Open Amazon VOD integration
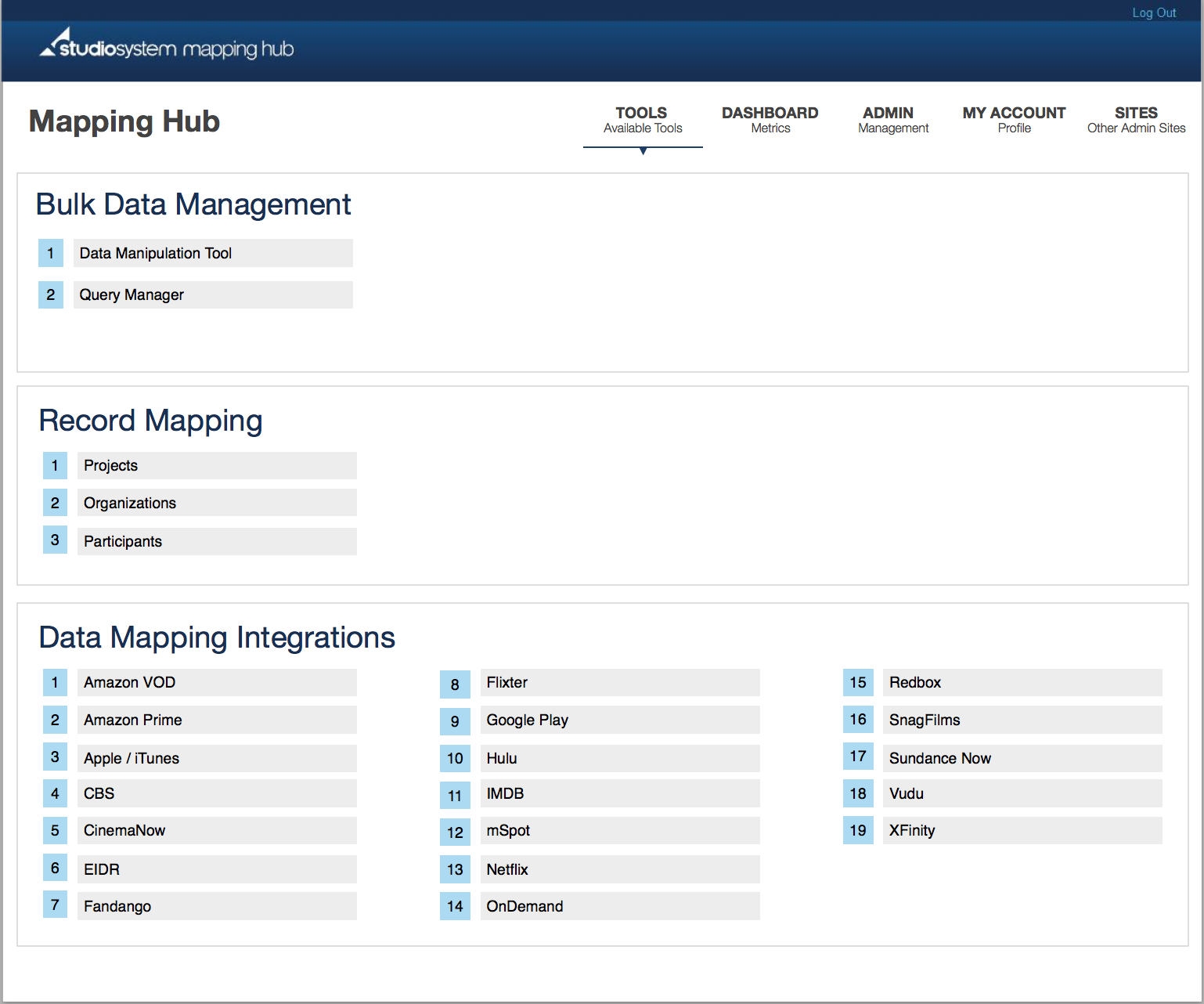The width and height of the screenshot is (1204, 1004). [x=217, y=682]
